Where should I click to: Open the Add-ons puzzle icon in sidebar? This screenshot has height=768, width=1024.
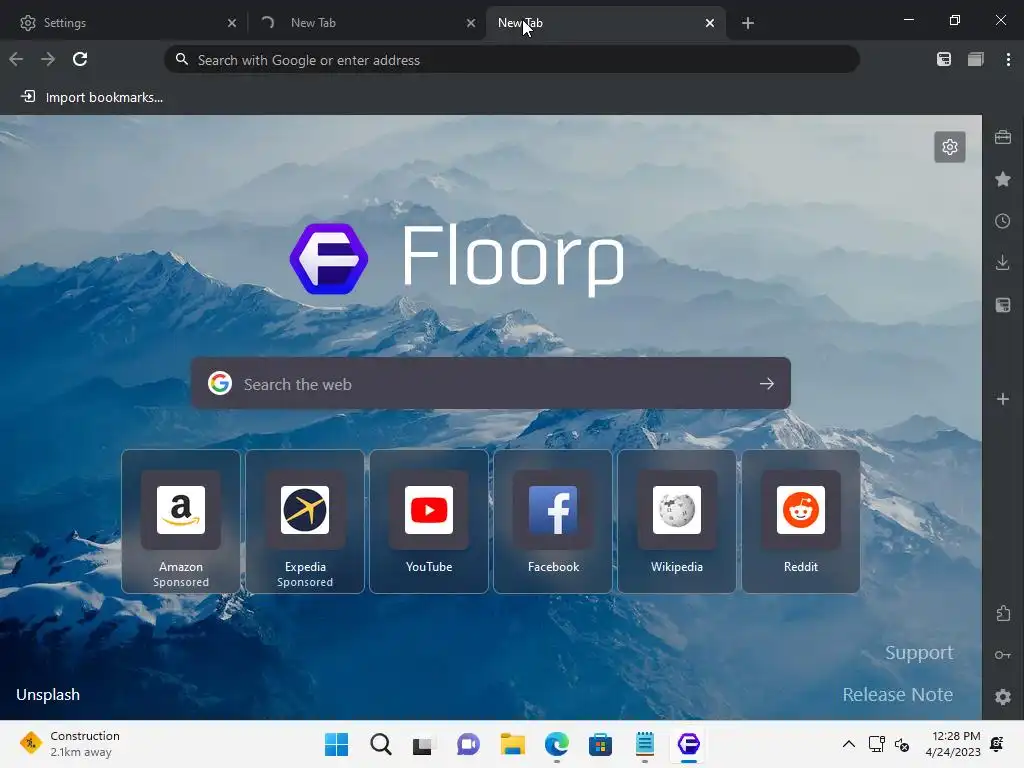click(x=1003, y=613)
